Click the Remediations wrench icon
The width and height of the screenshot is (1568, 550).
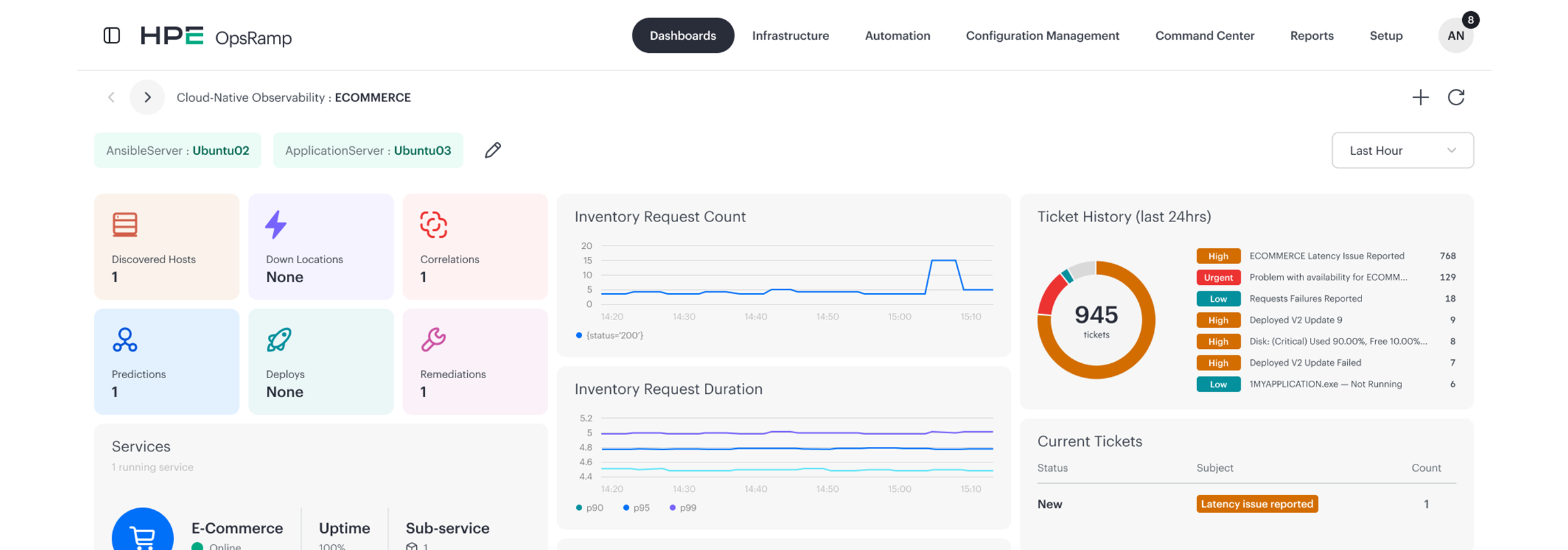click(433, 340)
